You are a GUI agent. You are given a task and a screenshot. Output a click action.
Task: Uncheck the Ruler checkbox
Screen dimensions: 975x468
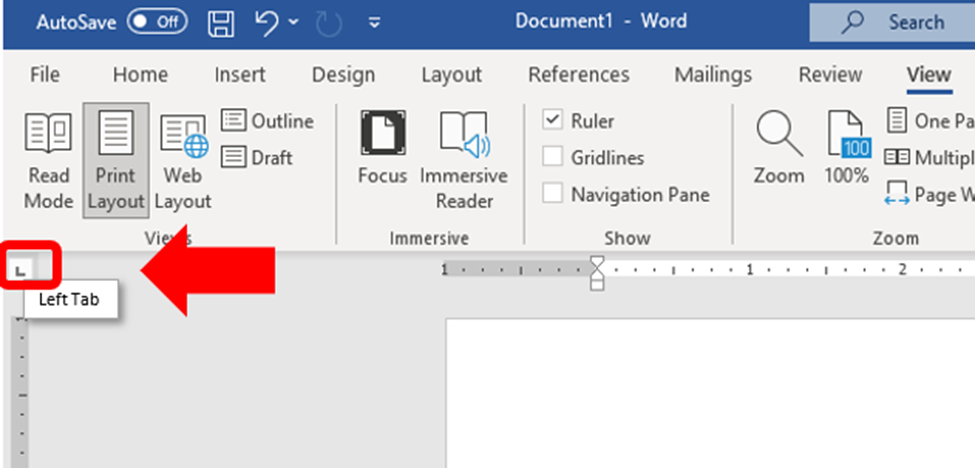click(552, 120)
